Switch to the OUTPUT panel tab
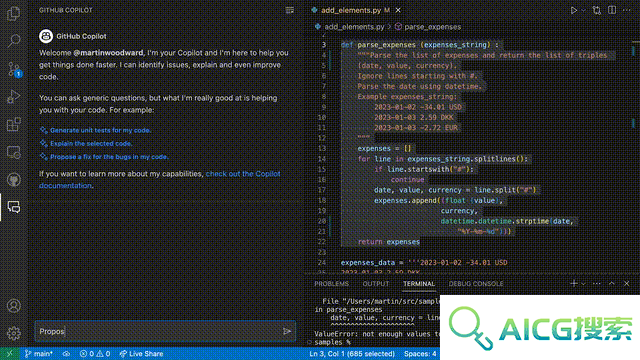The height and width of the screenshot is (360, 640). point(376,284)
